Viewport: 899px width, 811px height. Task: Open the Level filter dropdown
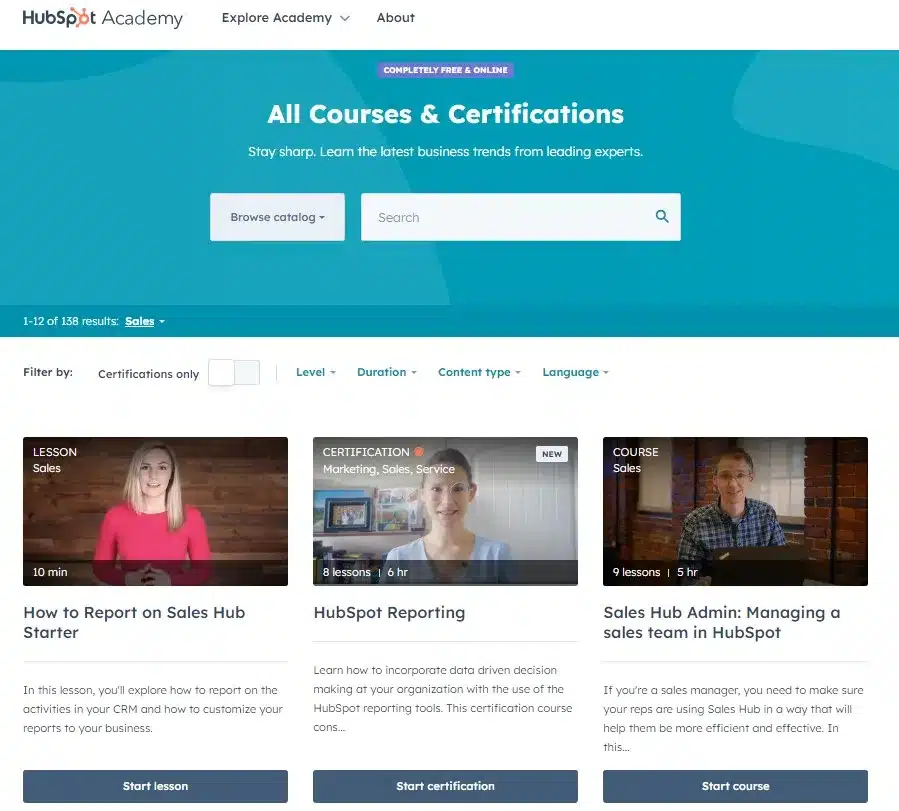pos(315,372)
